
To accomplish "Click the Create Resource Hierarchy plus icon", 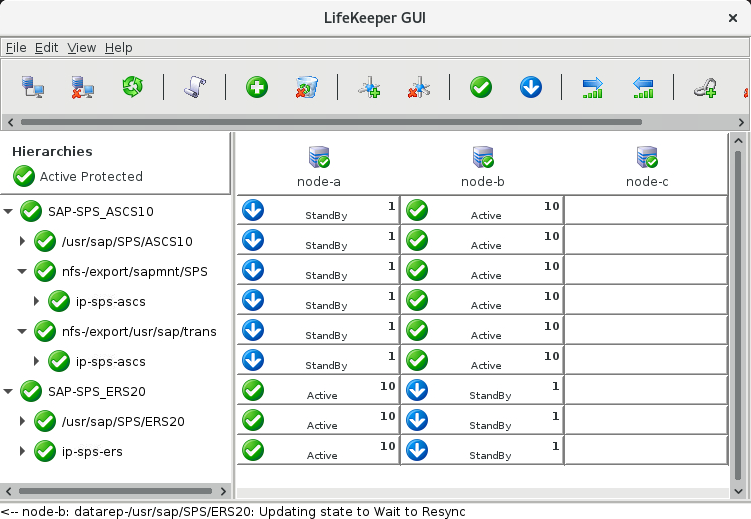I will coord(257,87).
